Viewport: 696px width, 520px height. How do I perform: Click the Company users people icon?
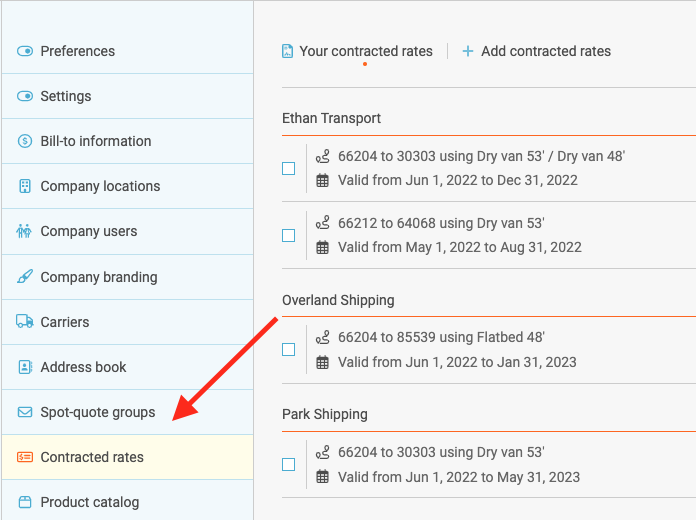pos(24,231)
